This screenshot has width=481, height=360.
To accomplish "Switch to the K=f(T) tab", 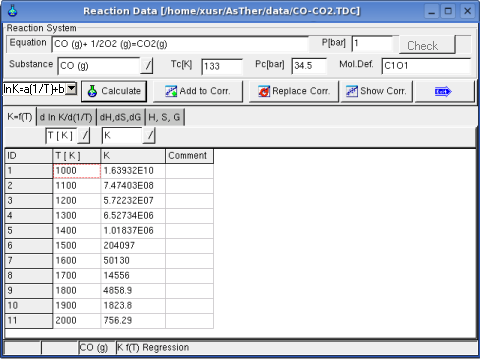I will tap(20, 117).
